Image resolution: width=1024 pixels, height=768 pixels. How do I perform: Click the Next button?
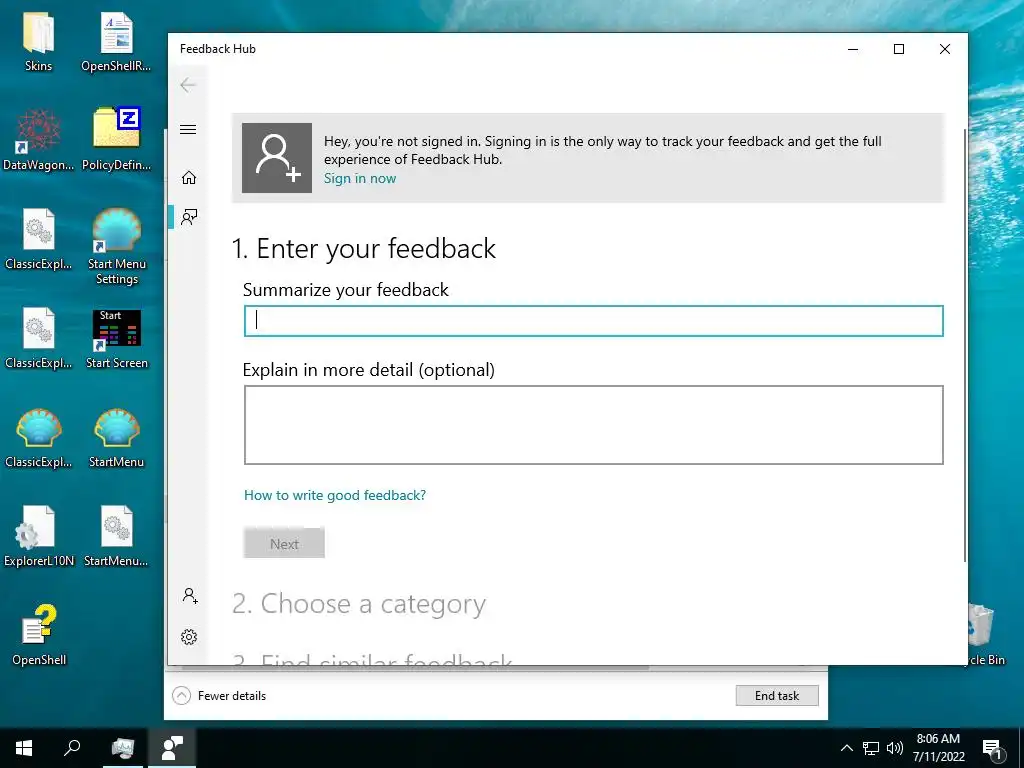point(284,543)
